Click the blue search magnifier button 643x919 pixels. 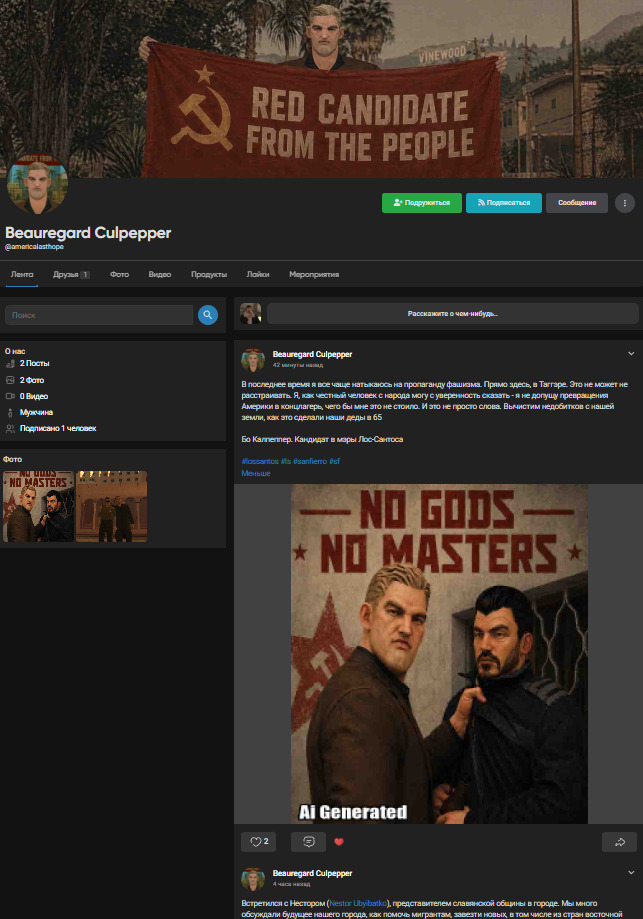(x=207, y=315)
